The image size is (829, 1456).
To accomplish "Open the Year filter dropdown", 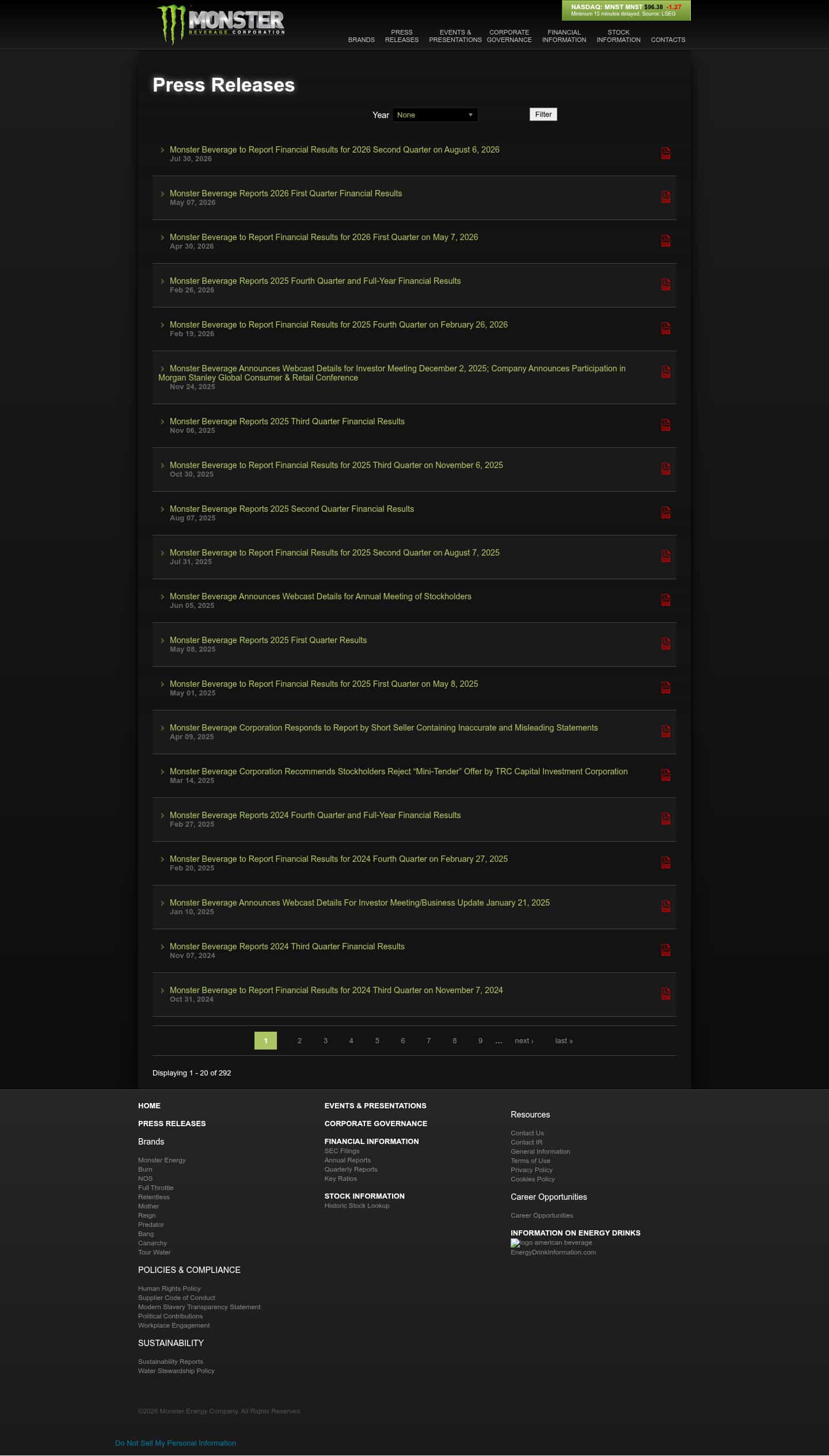I will click(x=435, y=115).
